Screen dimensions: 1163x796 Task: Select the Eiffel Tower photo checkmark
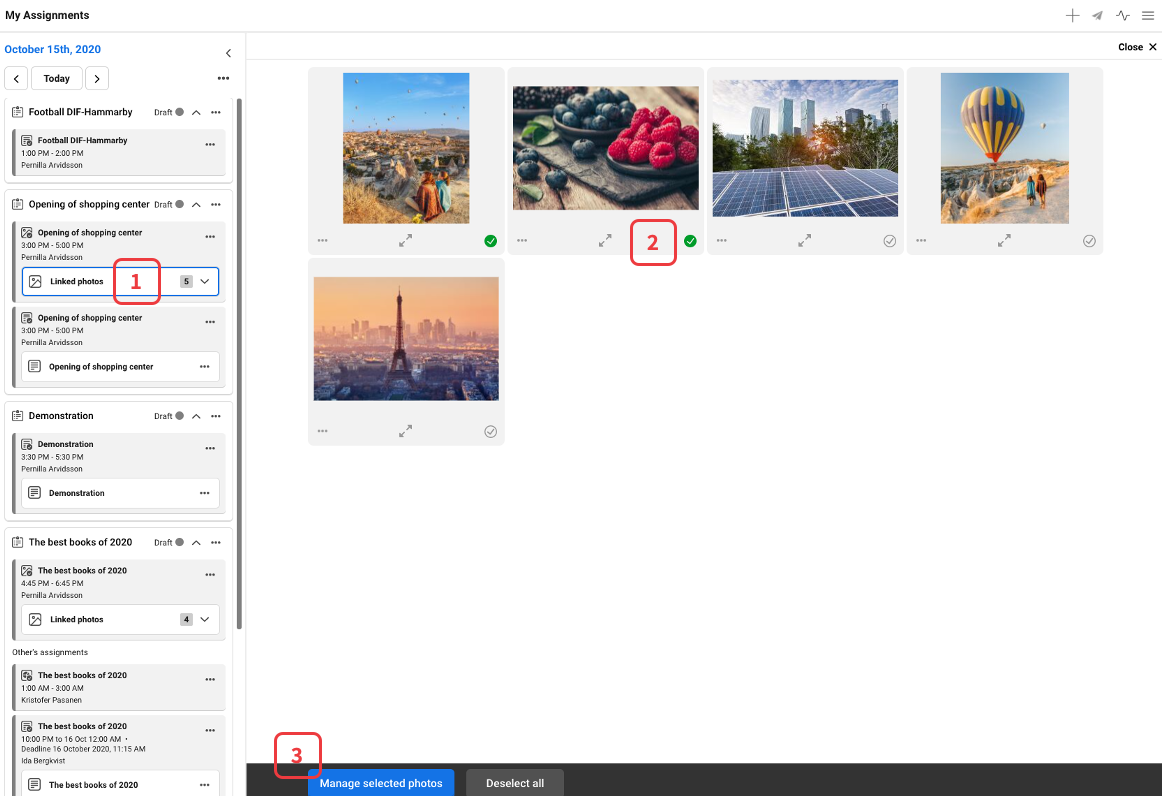490,431
